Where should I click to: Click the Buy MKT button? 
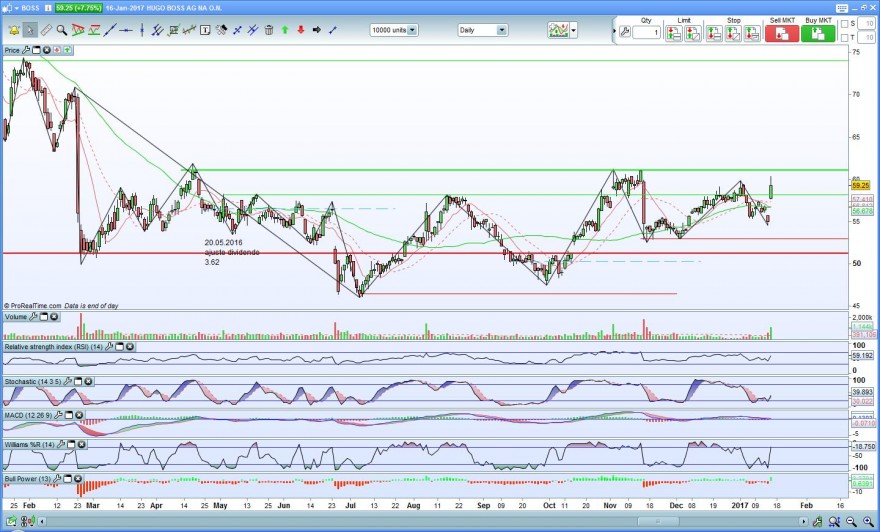[818, 34]
